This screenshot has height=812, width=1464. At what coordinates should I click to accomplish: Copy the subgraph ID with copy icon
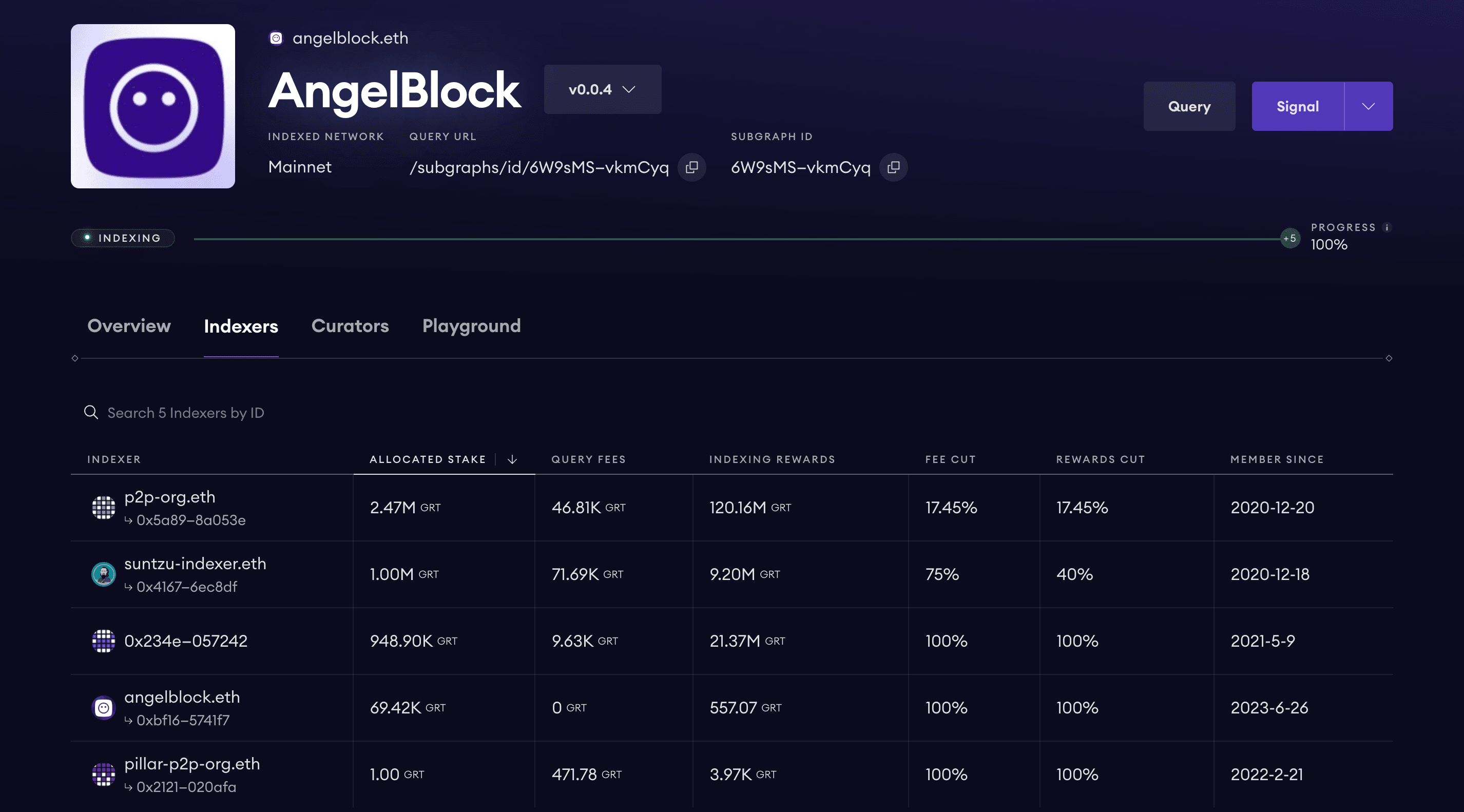pyautogui.click(x=893, y=167)
